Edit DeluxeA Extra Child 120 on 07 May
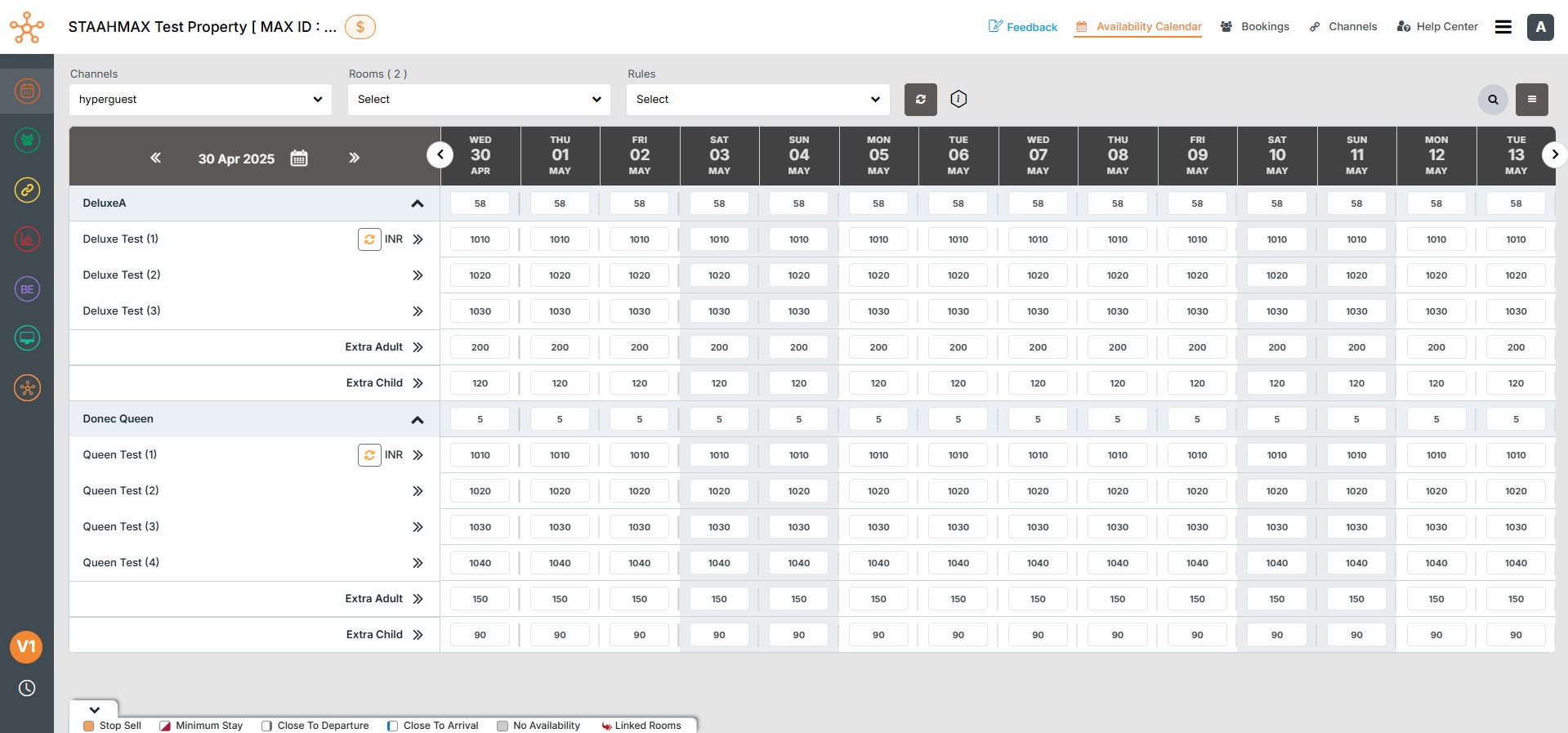This screenshot has height=733, width=1568. click(x=1038, y=383)
